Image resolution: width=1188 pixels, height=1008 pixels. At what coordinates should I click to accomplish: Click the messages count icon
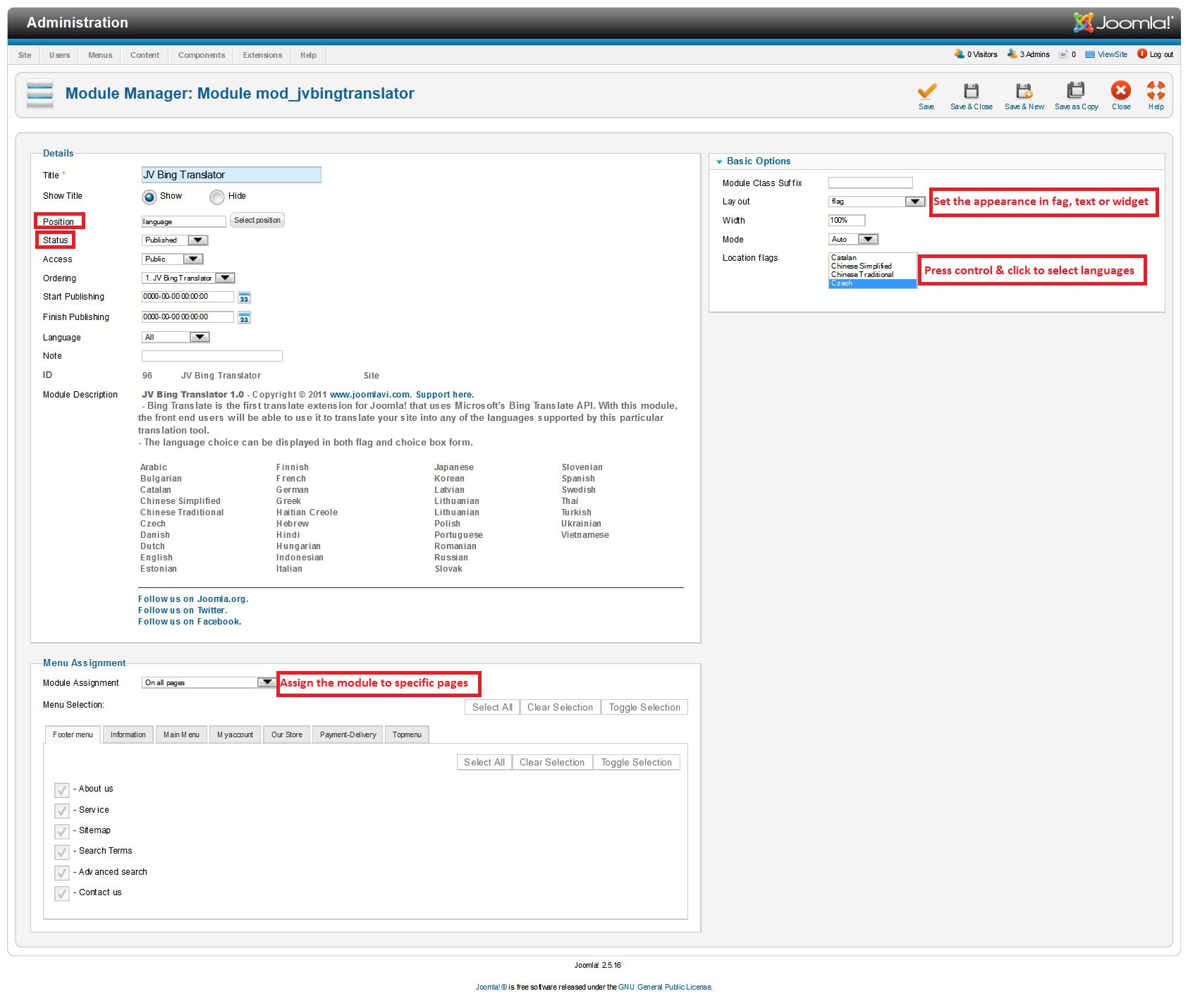[1063, 54]
